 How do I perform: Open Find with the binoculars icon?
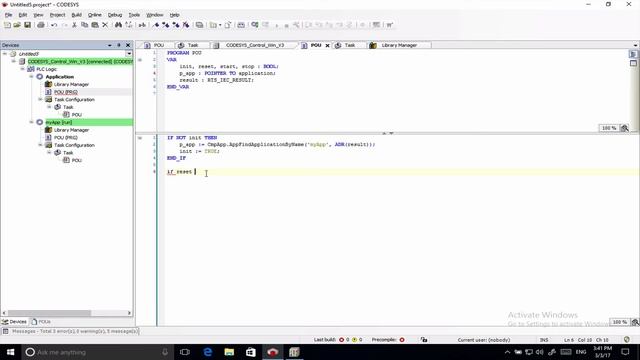[118, 25]
